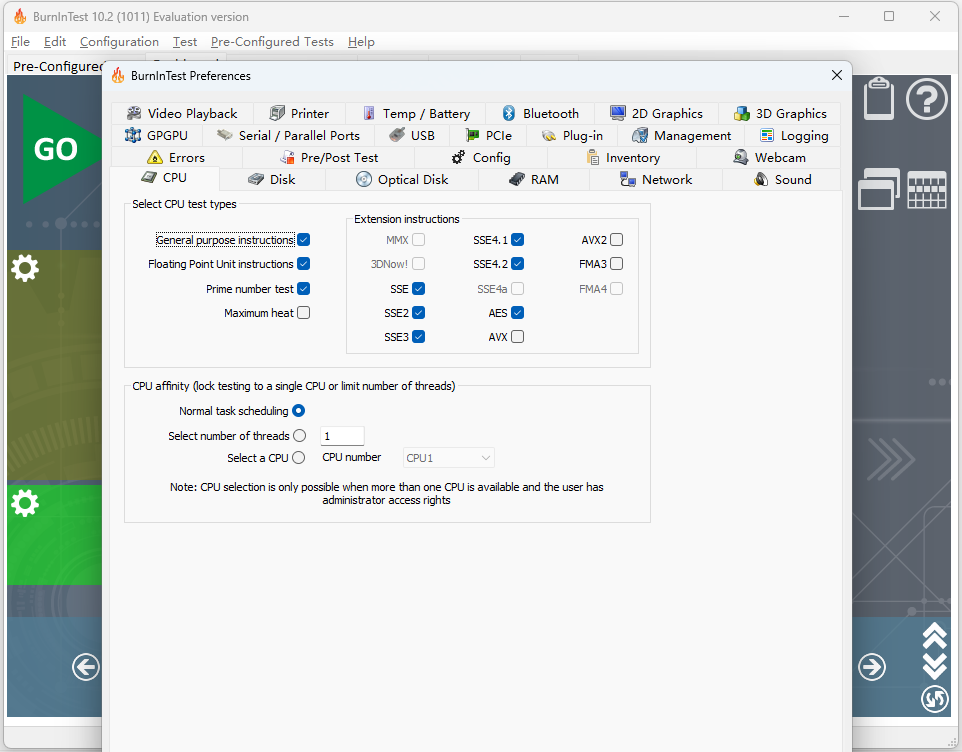Uncheck Floating Point Unit instructions
The width and height of the screenshot is (962, 752).
click(x=304, y=264)
